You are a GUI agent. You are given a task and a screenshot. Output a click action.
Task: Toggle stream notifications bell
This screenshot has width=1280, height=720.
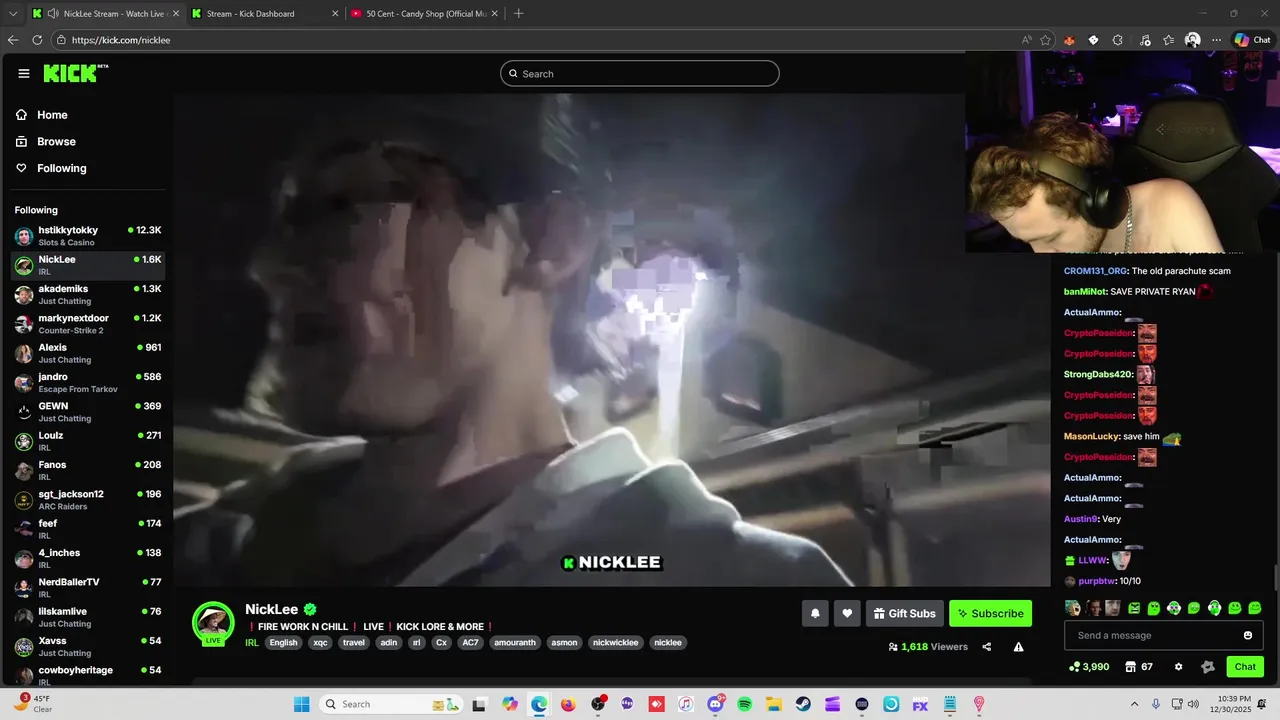tap(815, 613)
